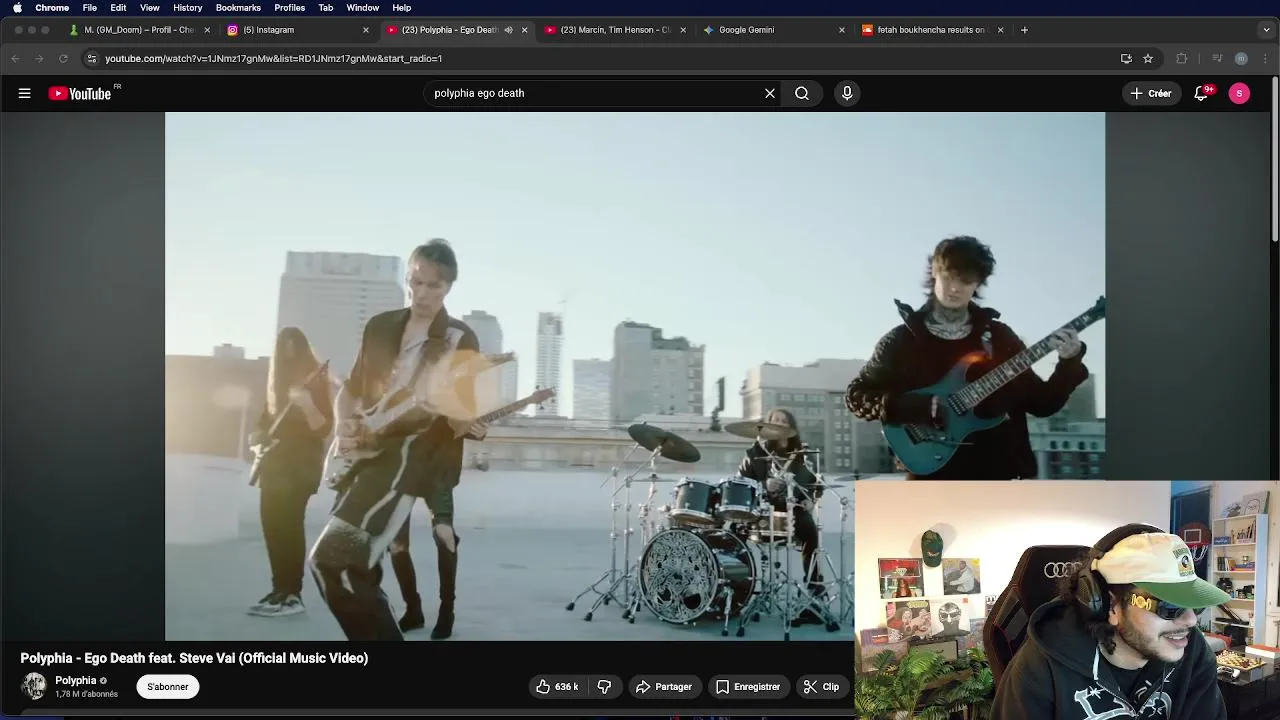Open the Chrome three-dot menu

1265,58
